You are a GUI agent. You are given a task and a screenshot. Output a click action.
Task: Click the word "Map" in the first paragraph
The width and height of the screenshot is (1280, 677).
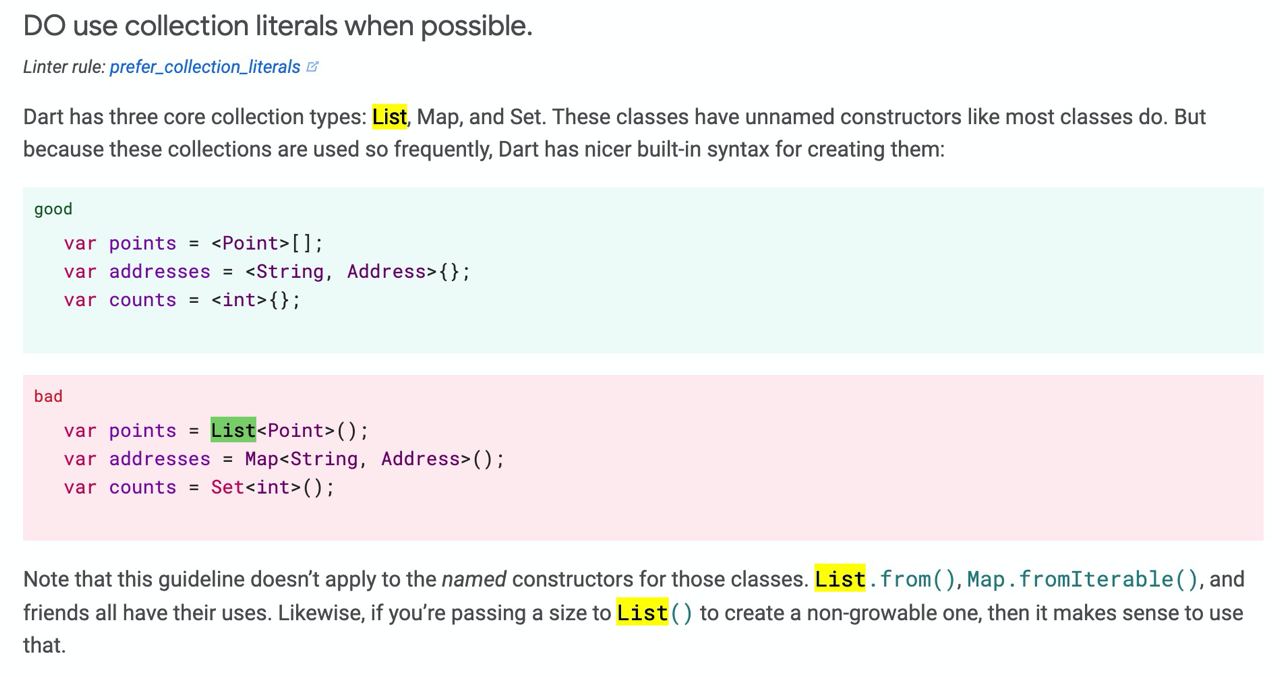tap(438, 117)
